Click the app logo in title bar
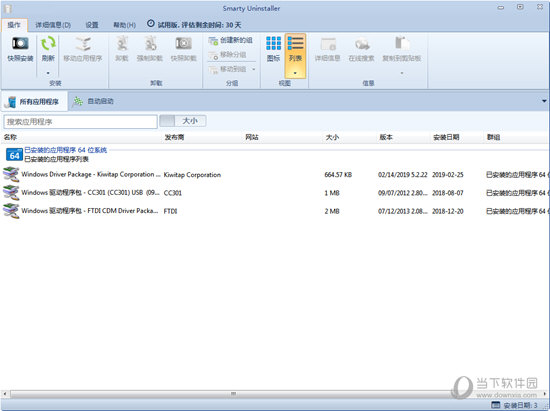Viewport: 550px width, 411px height. 8,8
